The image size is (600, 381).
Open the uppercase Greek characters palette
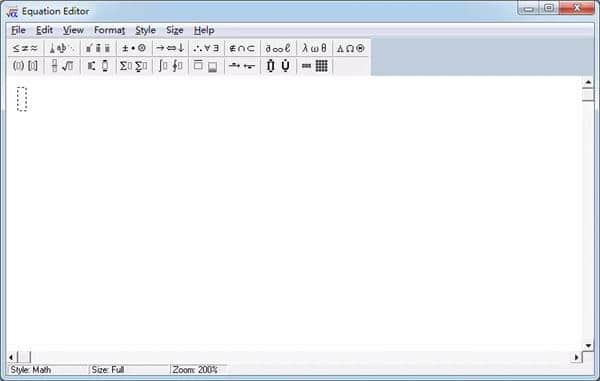(x=351, y=48)
